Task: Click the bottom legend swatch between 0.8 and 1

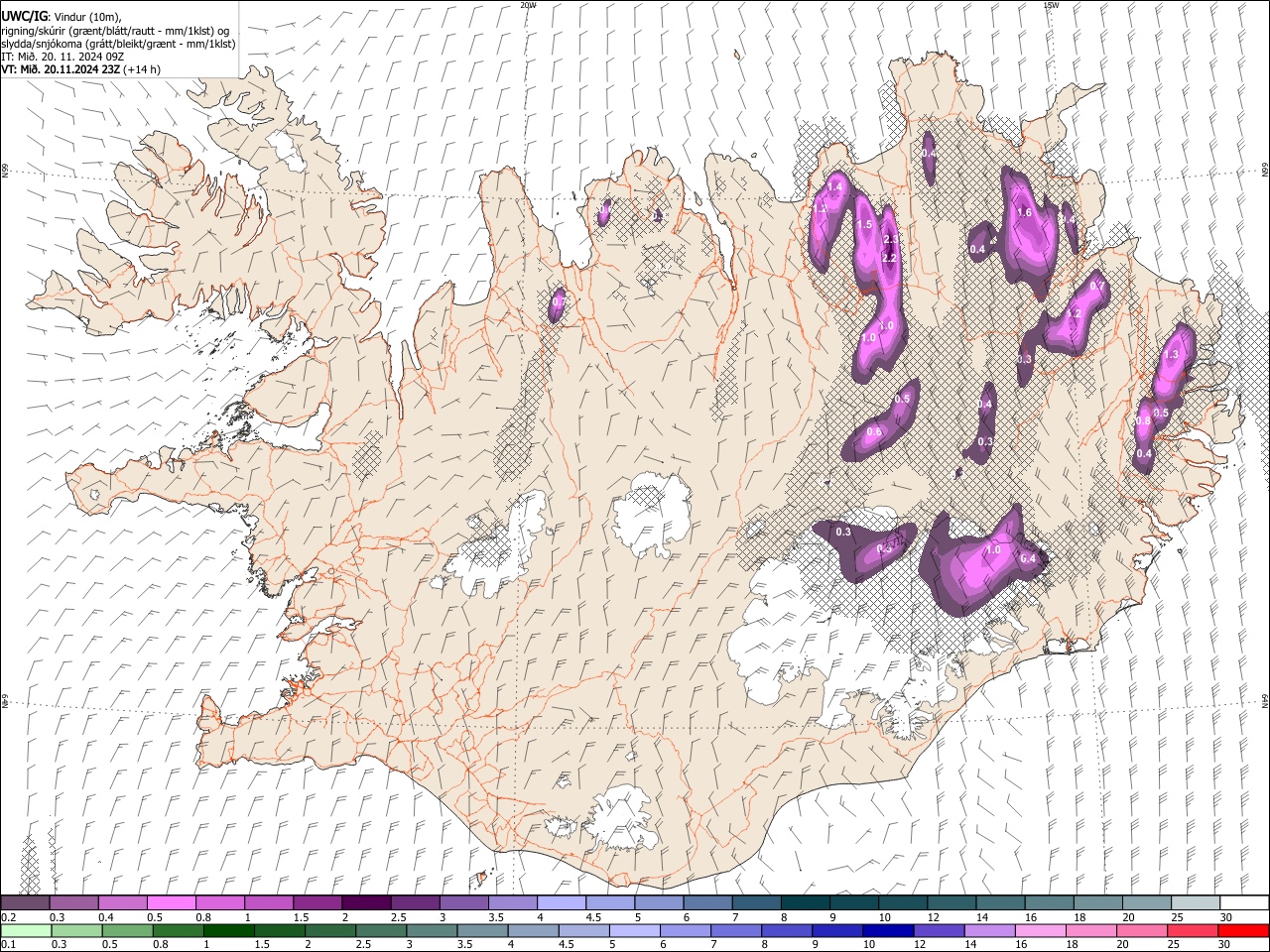Action: [x=179, y=930]
